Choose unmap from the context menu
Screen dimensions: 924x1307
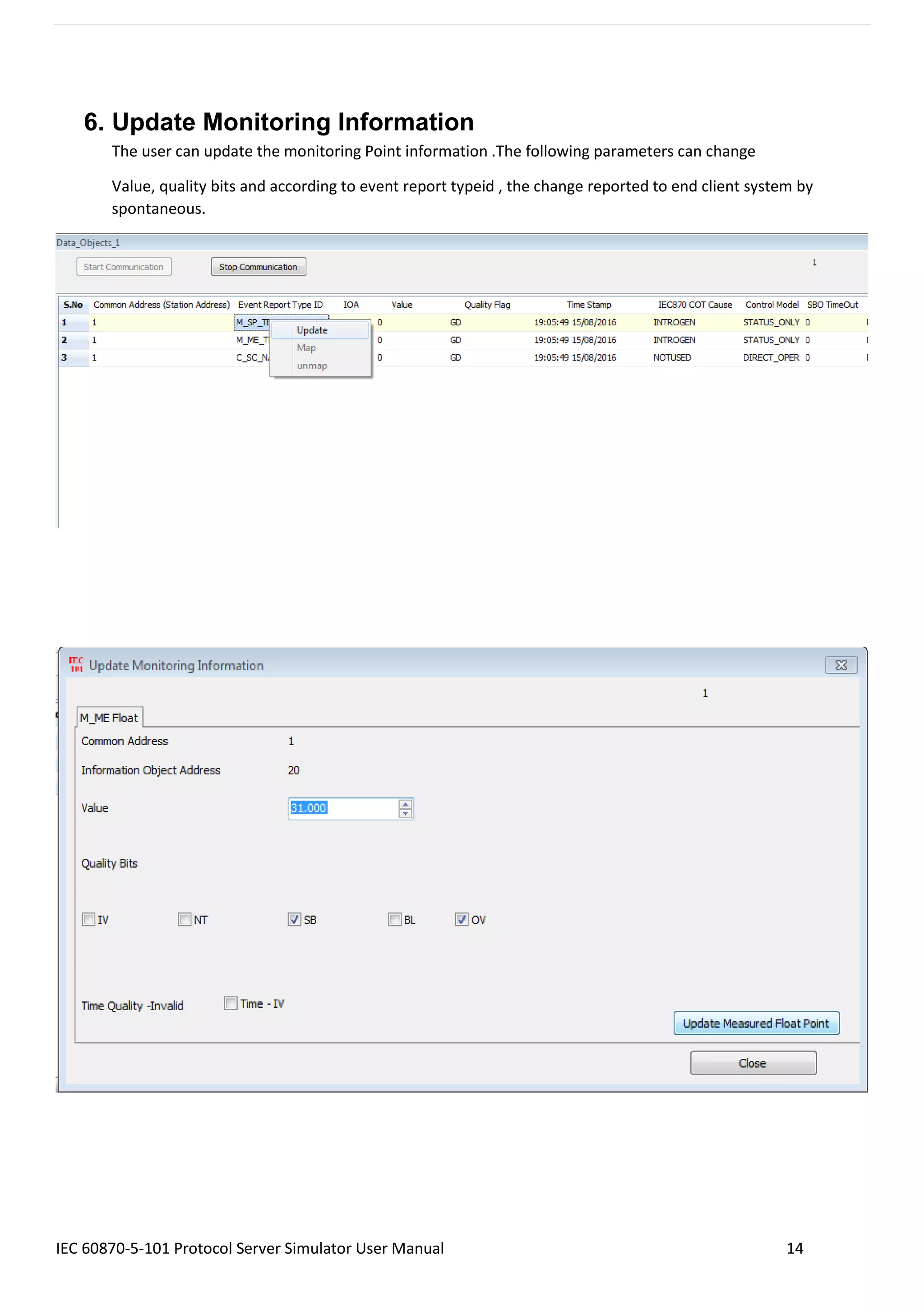tap(320, 366)
